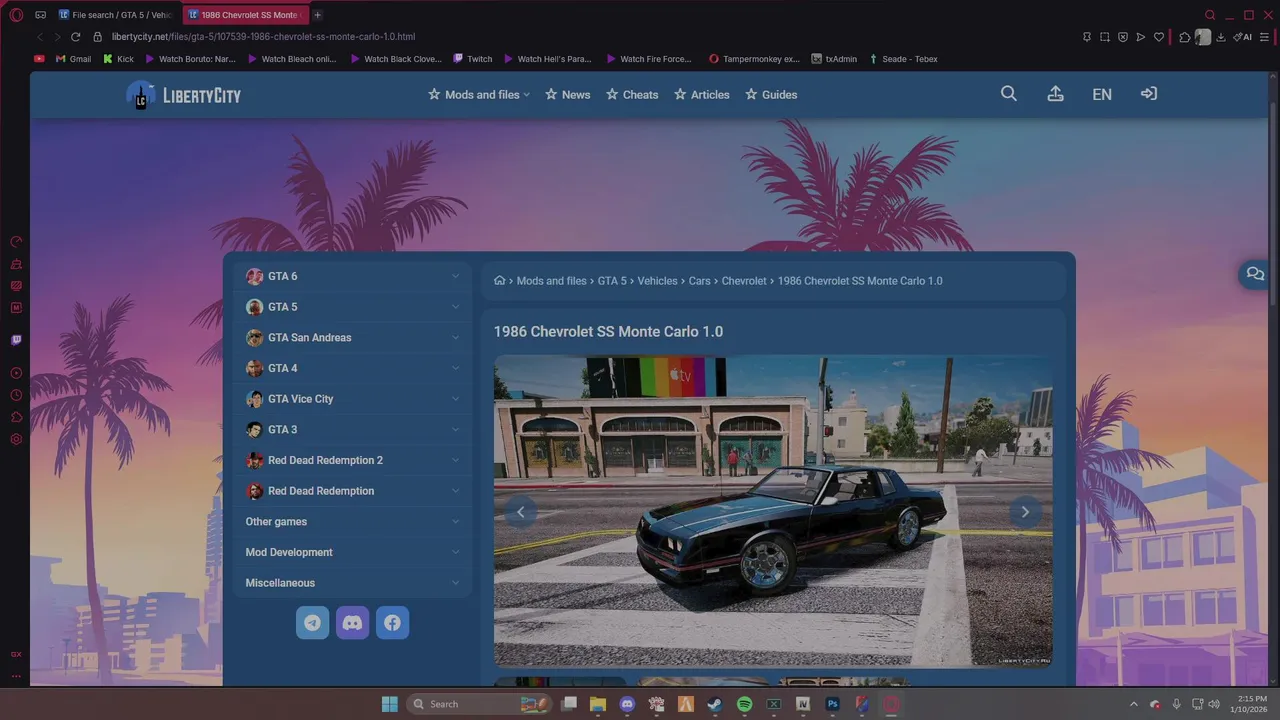Open the Discord social icon in sidebar
This screenshot has width=1280, height=720.
pos(352,623)
